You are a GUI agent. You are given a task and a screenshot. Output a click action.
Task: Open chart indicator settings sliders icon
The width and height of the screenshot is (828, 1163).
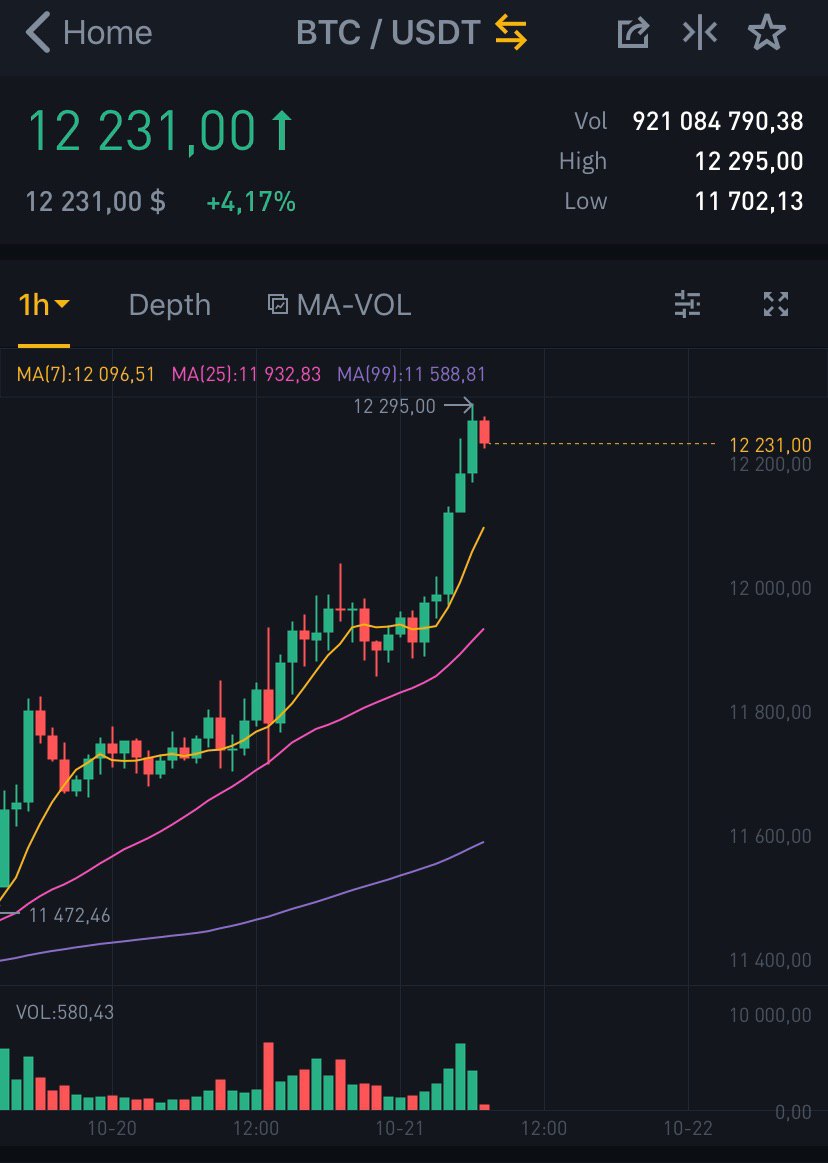point(688,304)
